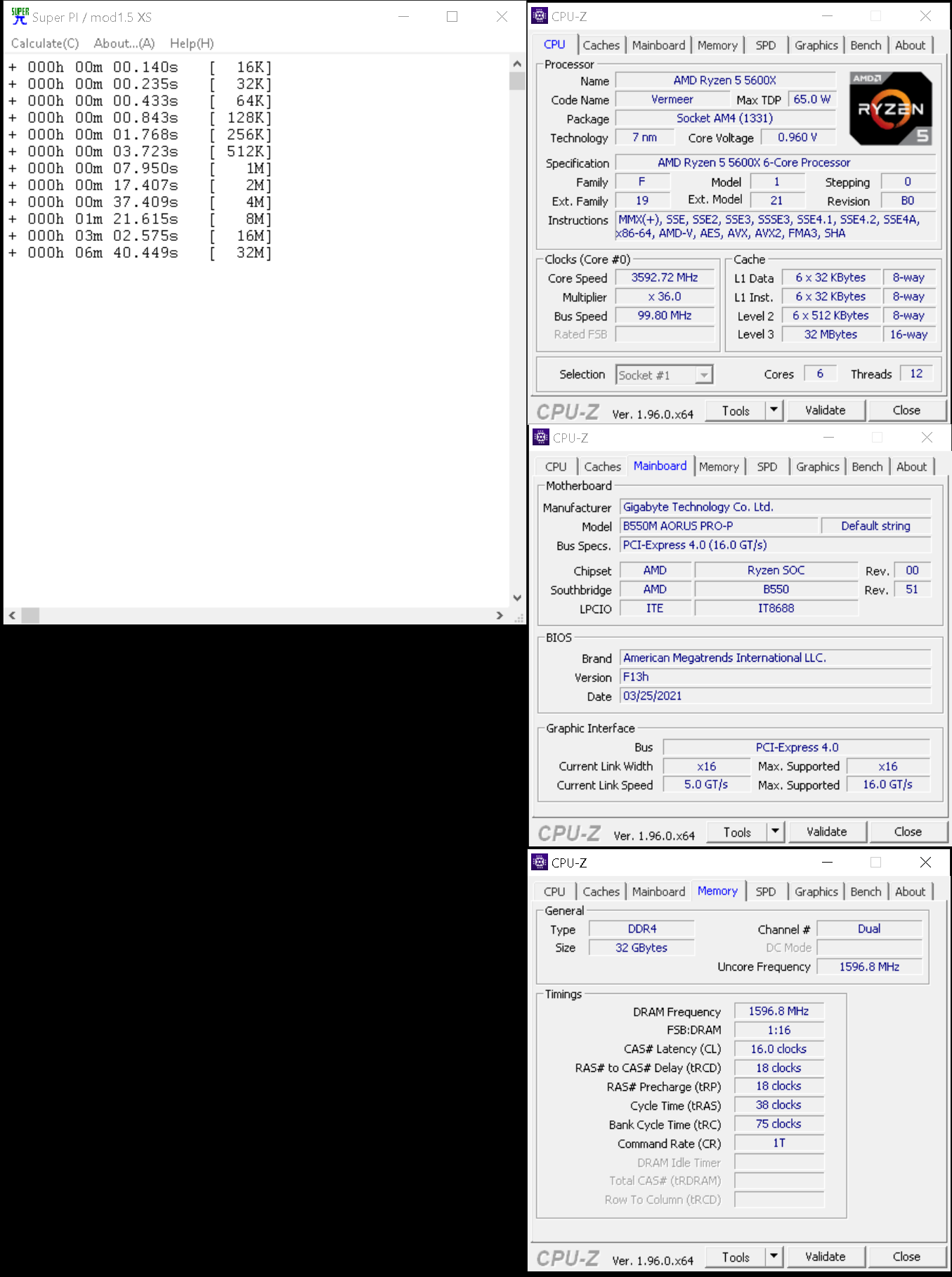Viewport: 952px width, 1277px height.
Task: Open Tools dropdown arrow in Mainboard CPU-Z window
Action: point(775,832)
